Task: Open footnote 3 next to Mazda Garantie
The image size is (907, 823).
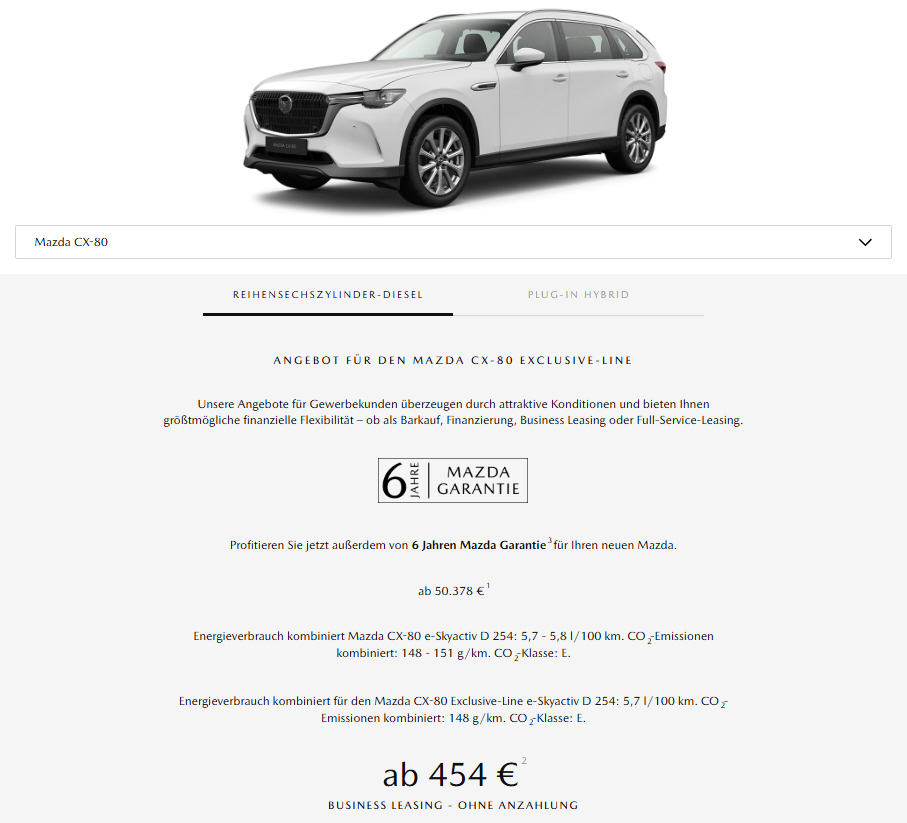Action: point(550,540)
